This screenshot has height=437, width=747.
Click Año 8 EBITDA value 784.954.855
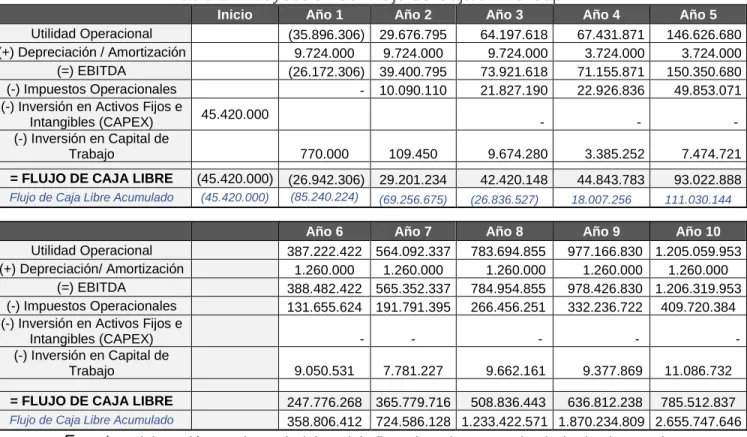508,289
